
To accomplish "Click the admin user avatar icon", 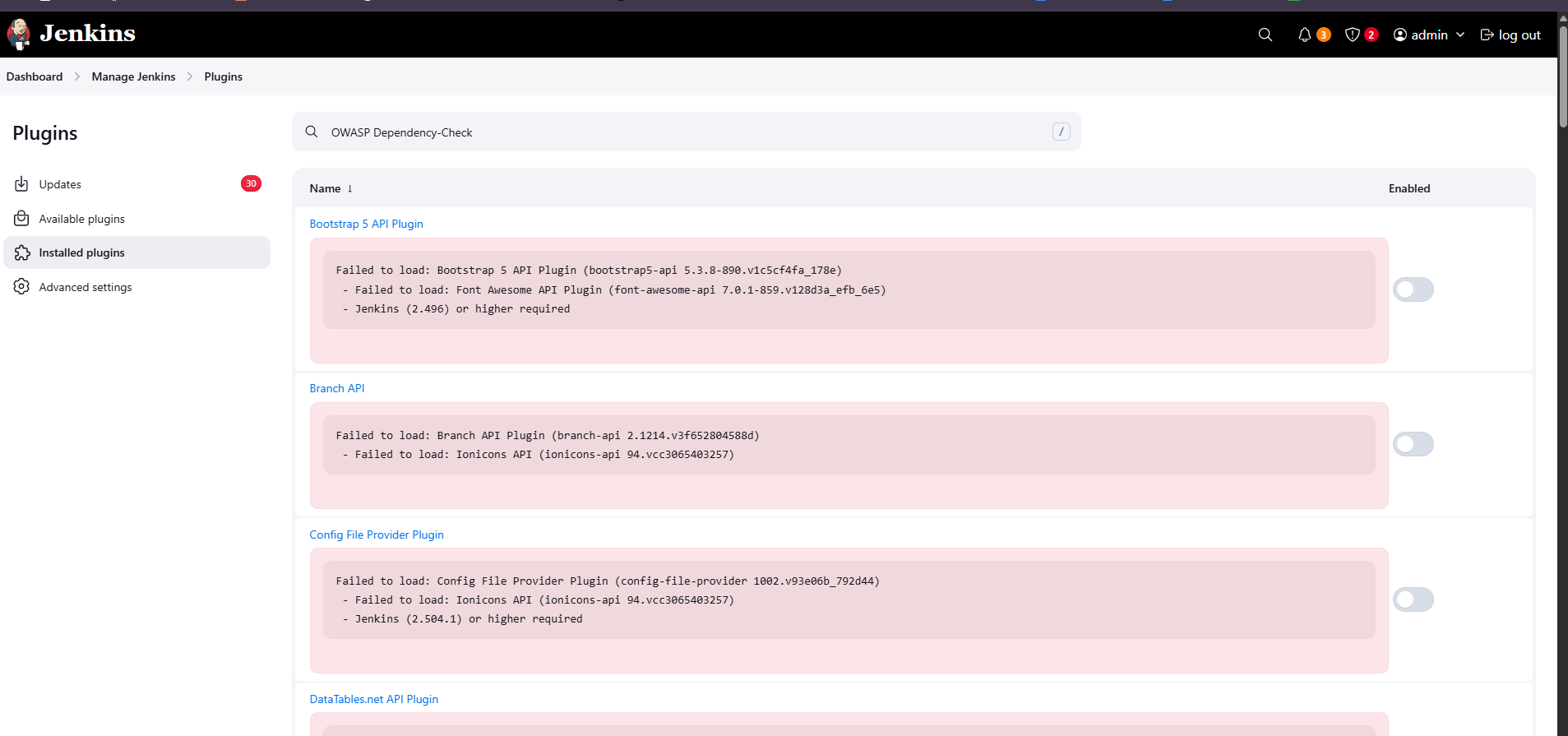I will 1400,35.
